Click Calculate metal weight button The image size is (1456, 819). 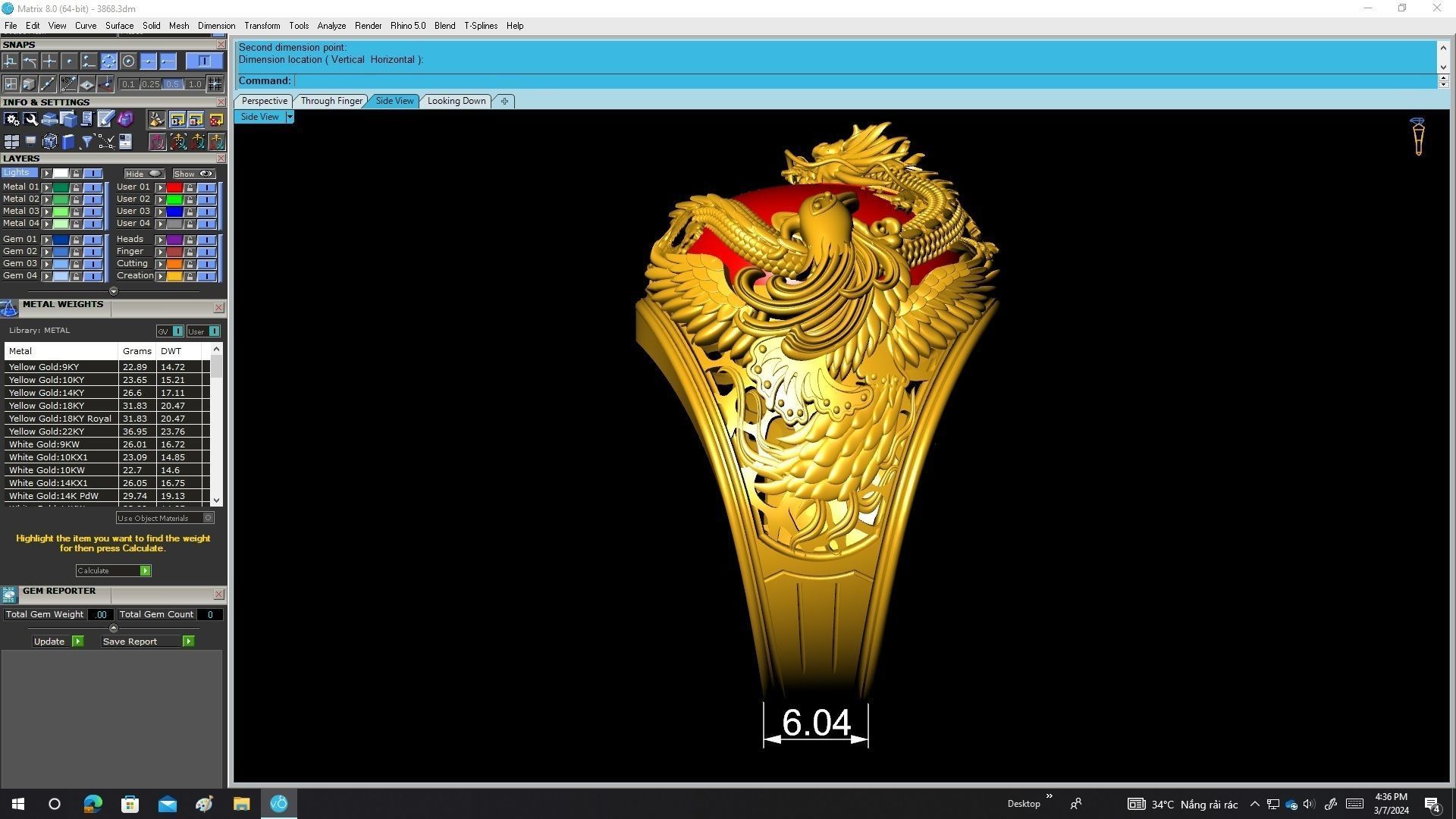[x=113, y=570]
